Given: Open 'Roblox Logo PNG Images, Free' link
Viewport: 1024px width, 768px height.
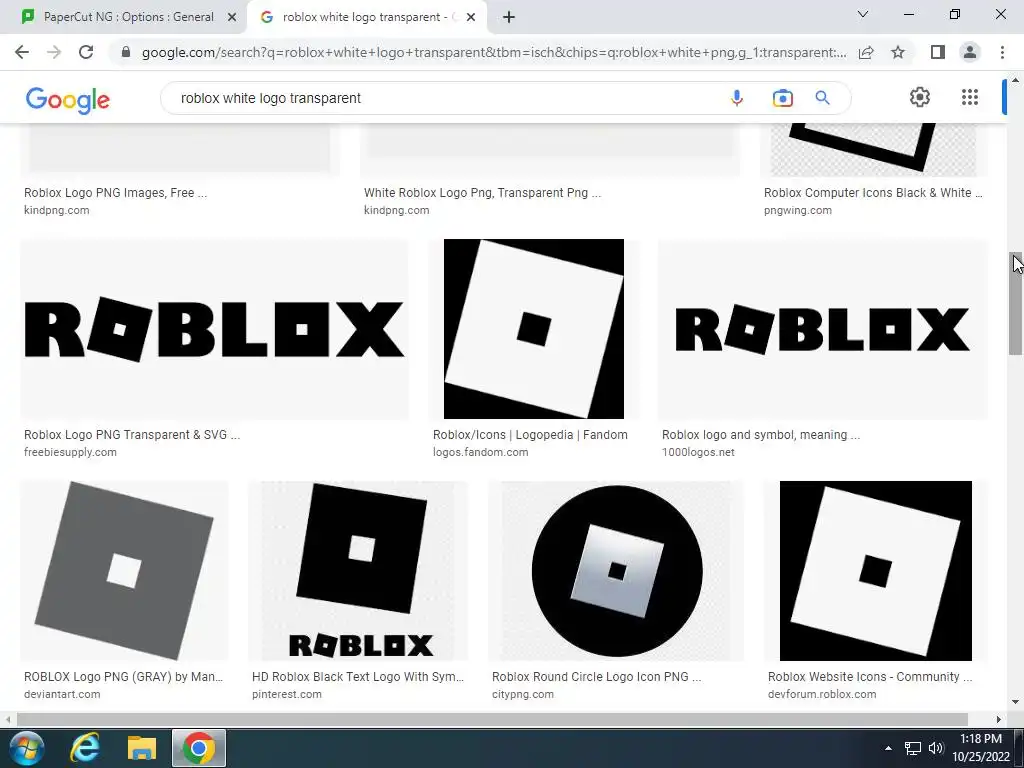Looking at the screenshot, I should pos(116,193).
